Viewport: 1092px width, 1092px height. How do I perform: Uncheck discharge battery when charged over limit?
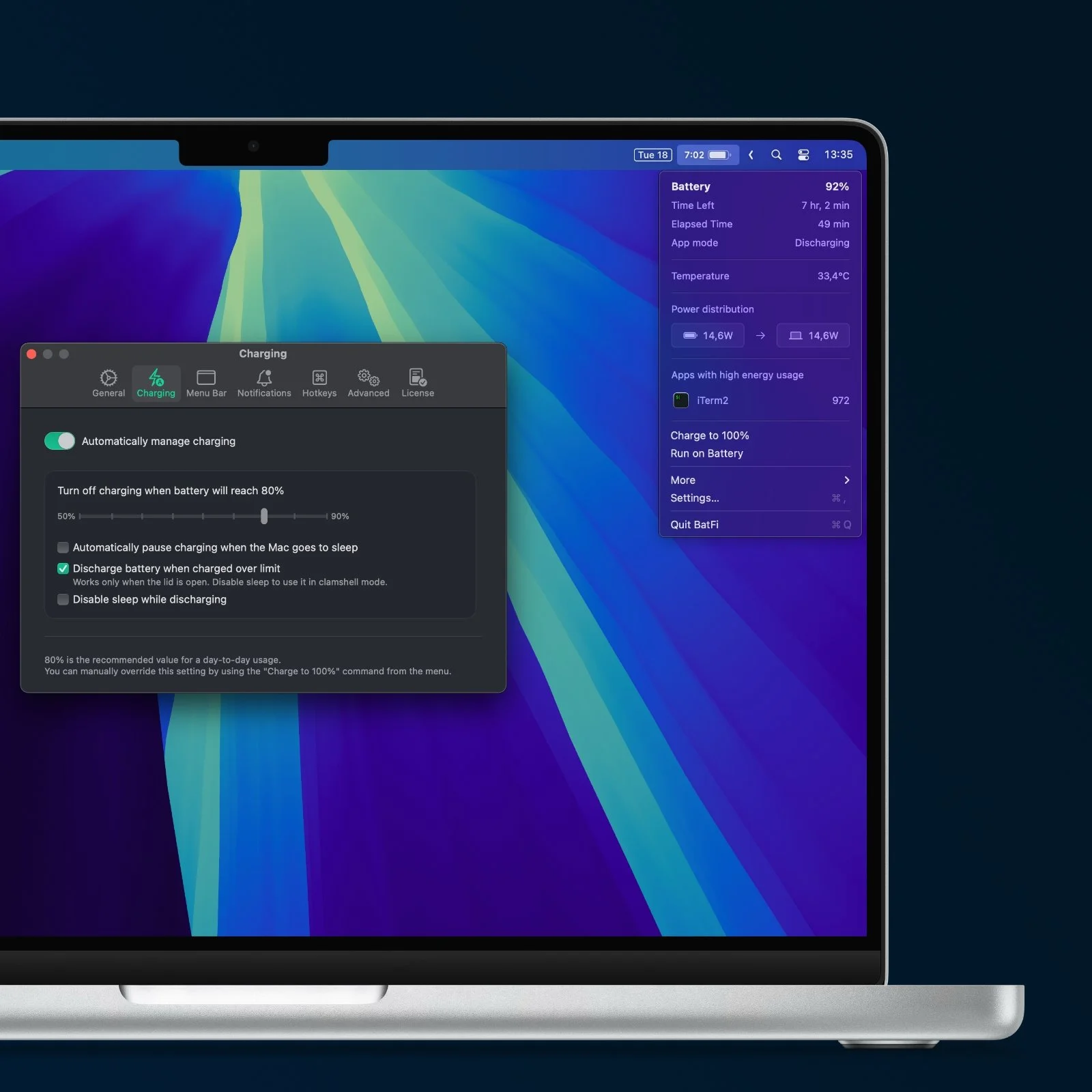pyautogui.click(x=63, y=569)
